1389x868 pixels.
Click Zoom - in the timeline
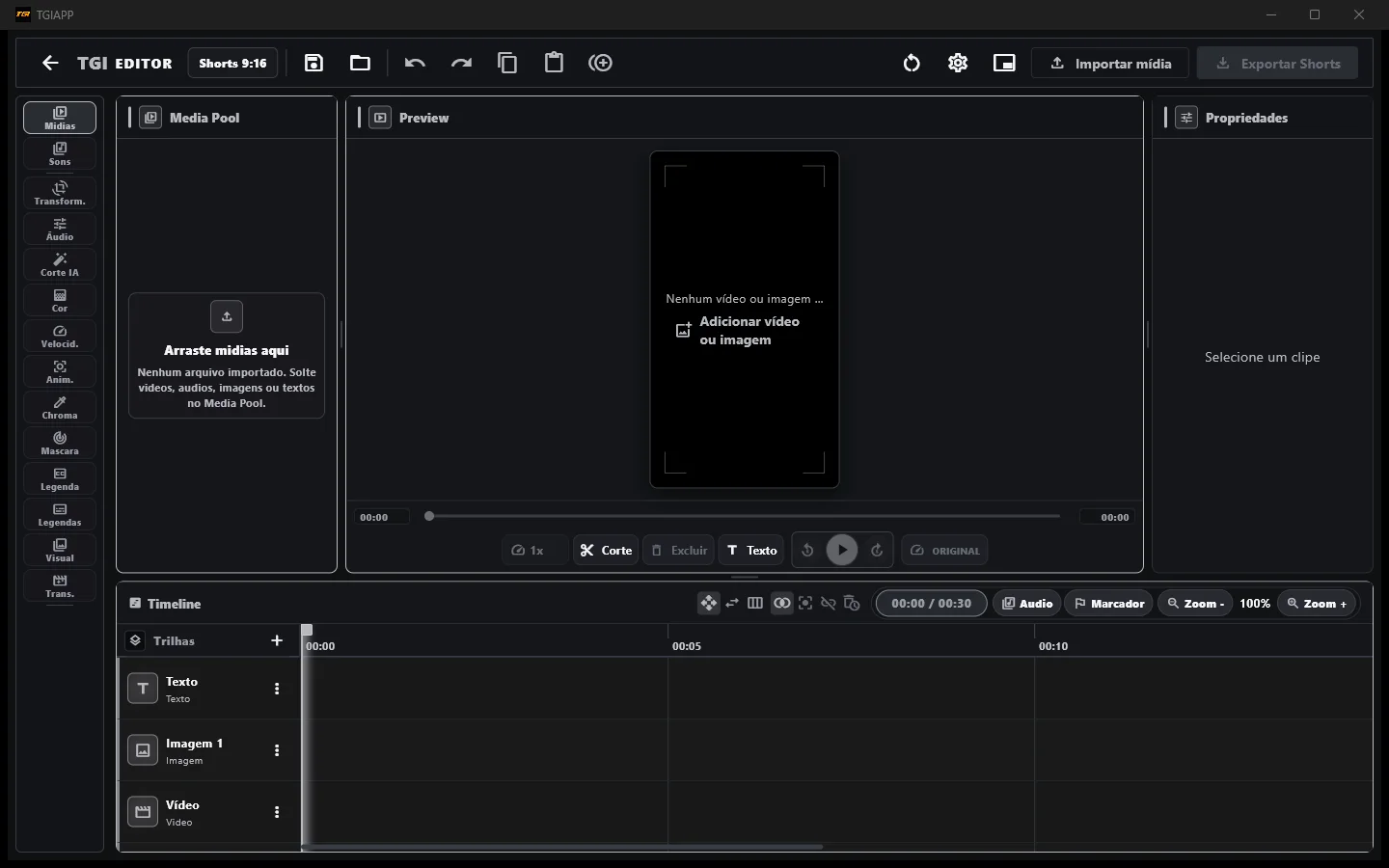coord(1195,603)
